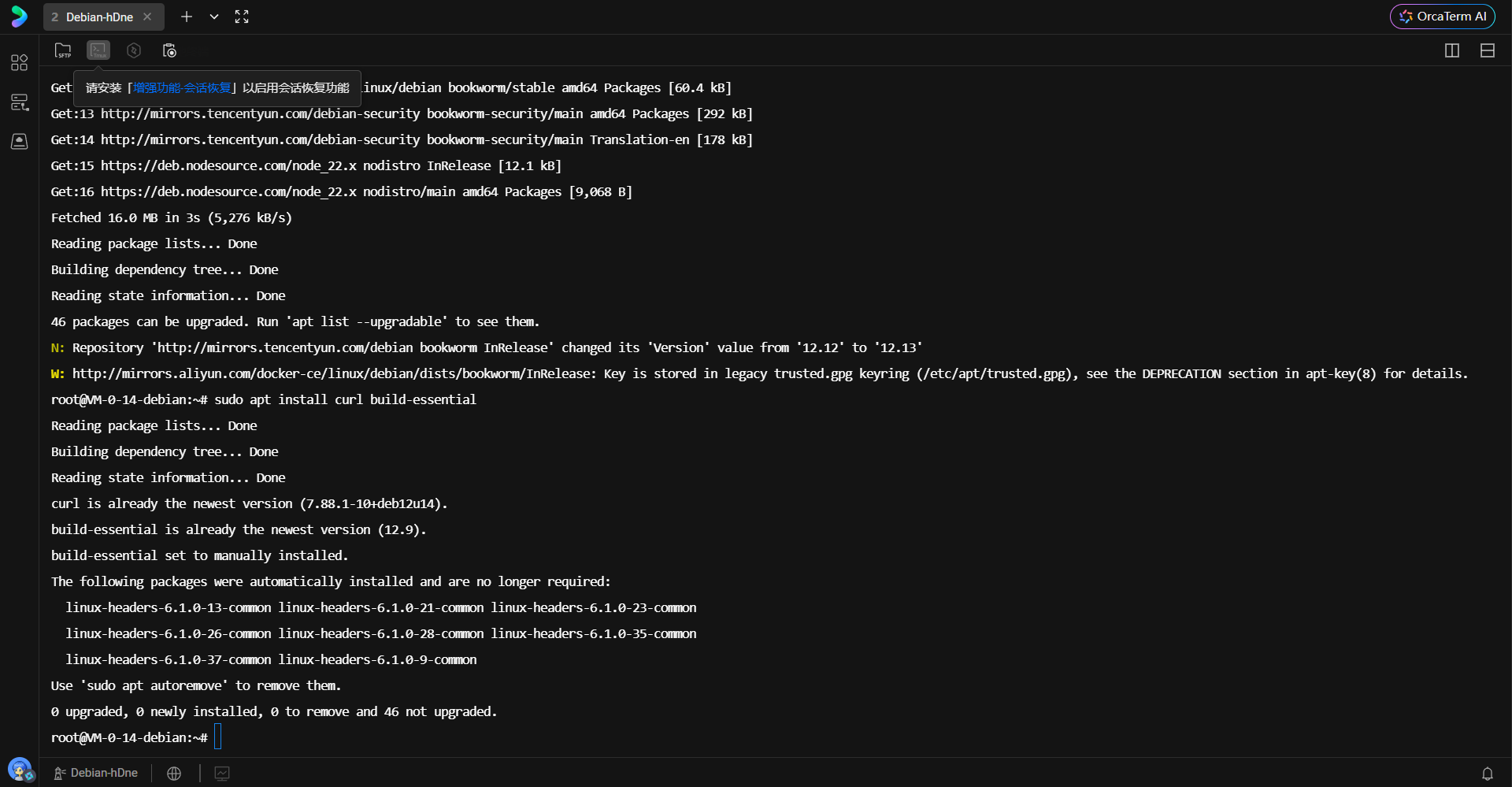The height and width of the screenshot is (787, 1512).
Task: Click the hexagon script toolbar icon
Action: click(133, 50)
